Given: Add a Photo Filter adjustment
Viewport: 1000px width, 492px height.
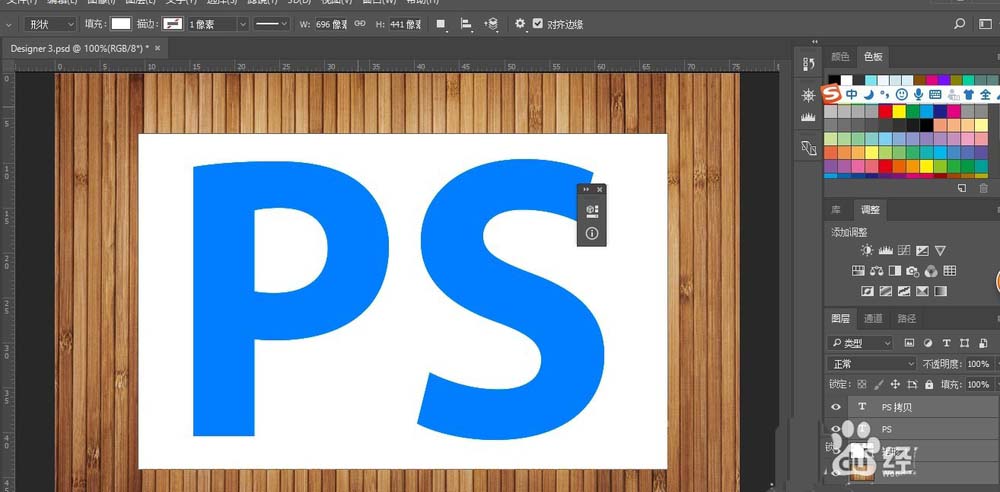Looking at the screenshot, I should [x=913, y=271].
